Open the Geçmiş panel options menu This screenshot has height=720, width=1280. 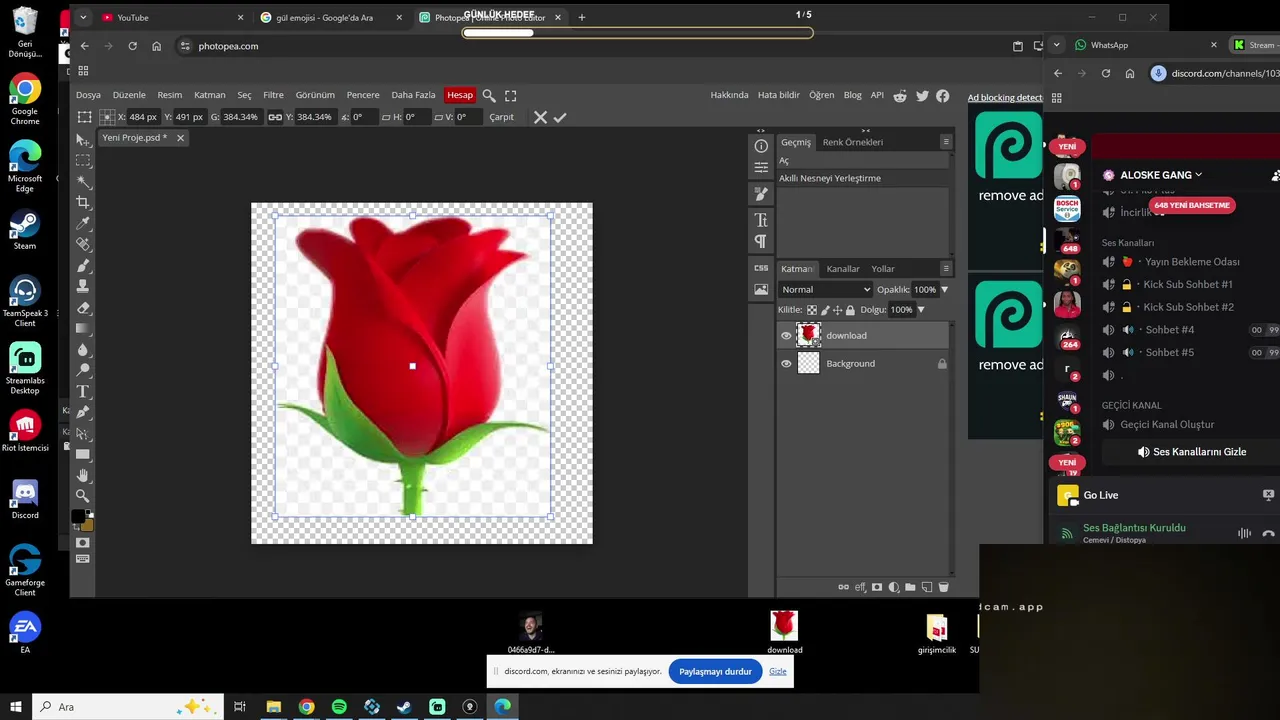pos(946,142)
